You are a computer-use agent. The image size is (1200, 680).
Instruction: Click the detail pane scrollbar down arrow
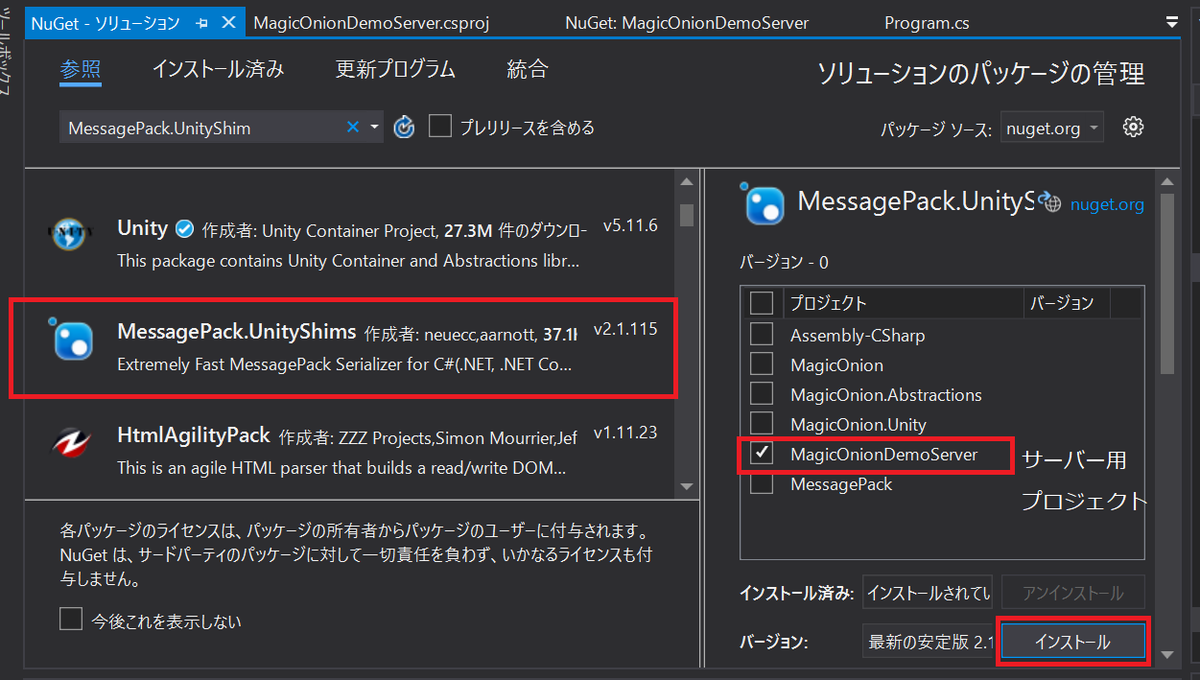pyautogui.click(x=1166, y=655)
